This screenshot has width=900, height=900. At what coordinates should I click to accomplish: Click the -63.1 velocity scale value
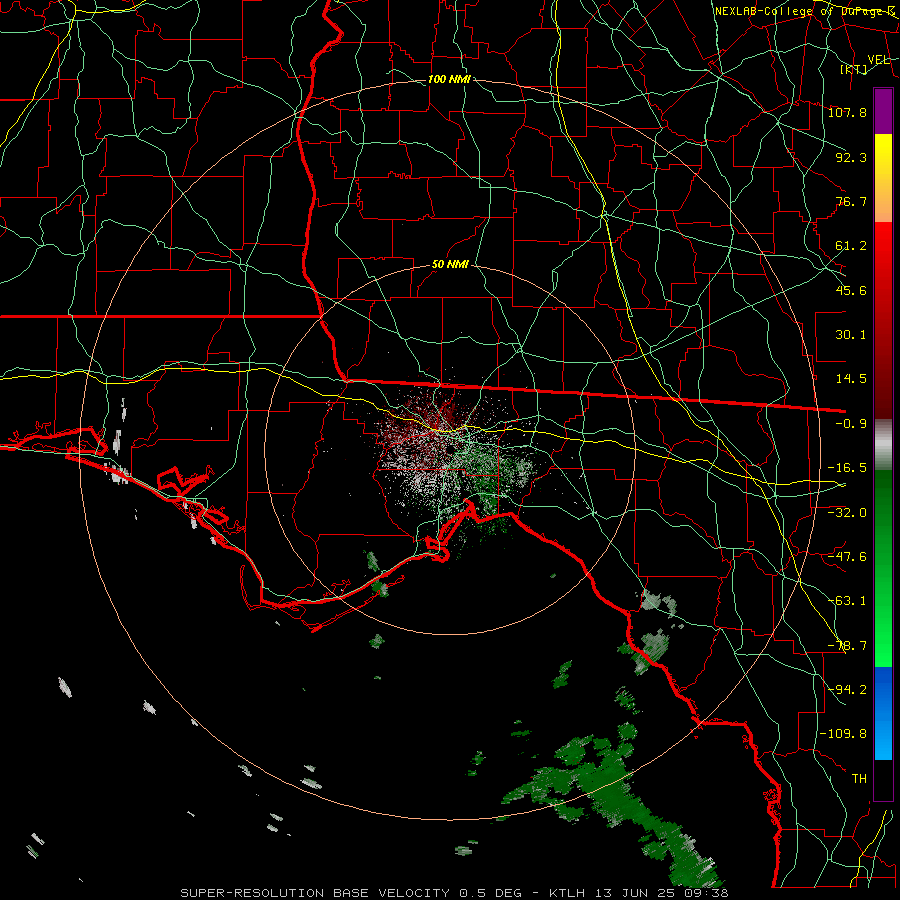(847, 601)
